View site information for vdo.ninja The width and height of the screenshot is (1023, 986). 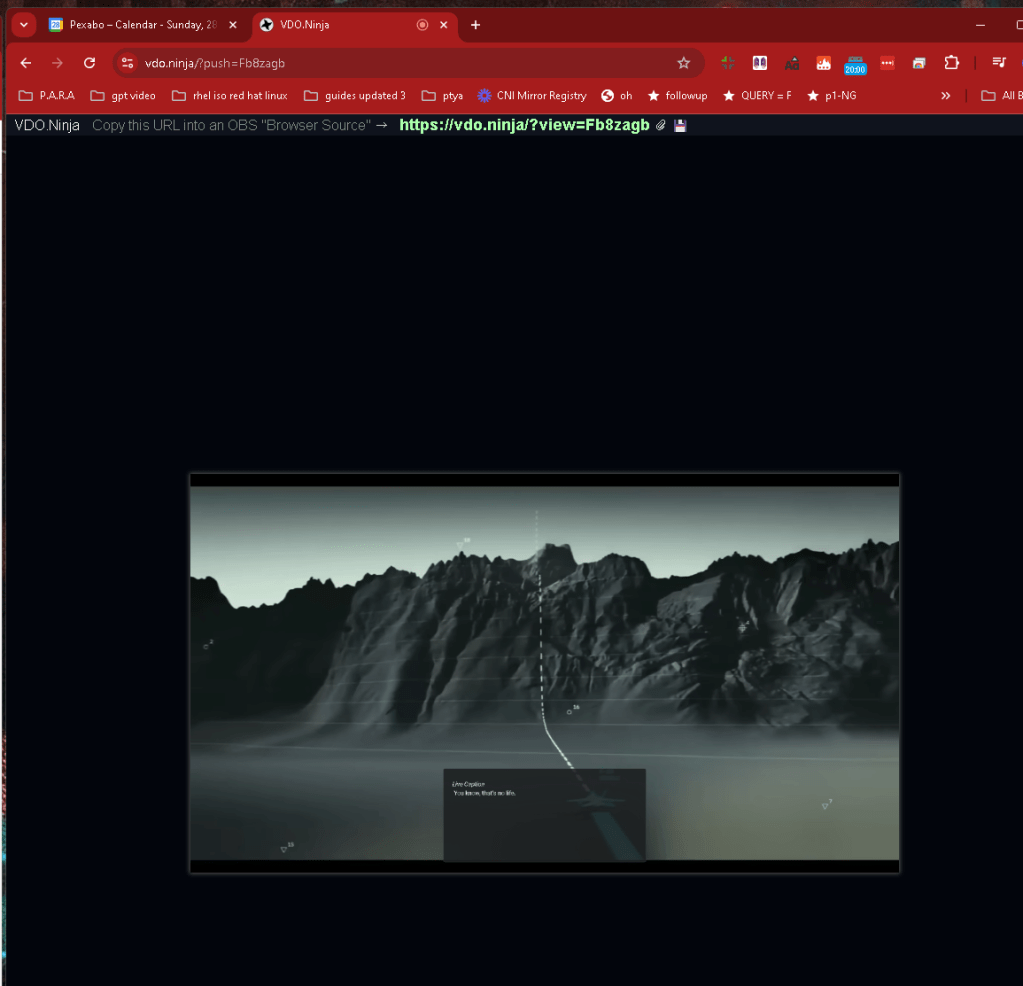[x=128, y=63]
